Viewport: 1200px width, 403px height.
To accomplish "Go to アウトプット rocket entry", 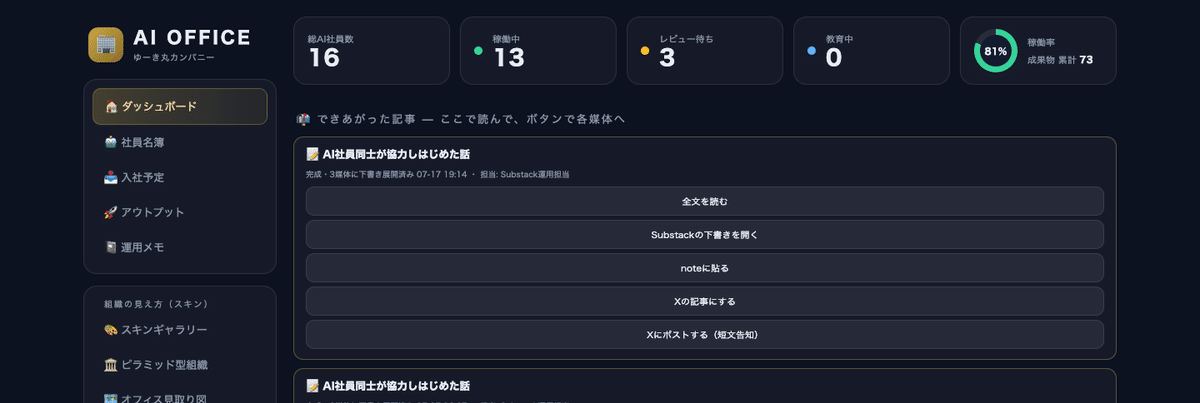I will point(180,212).
